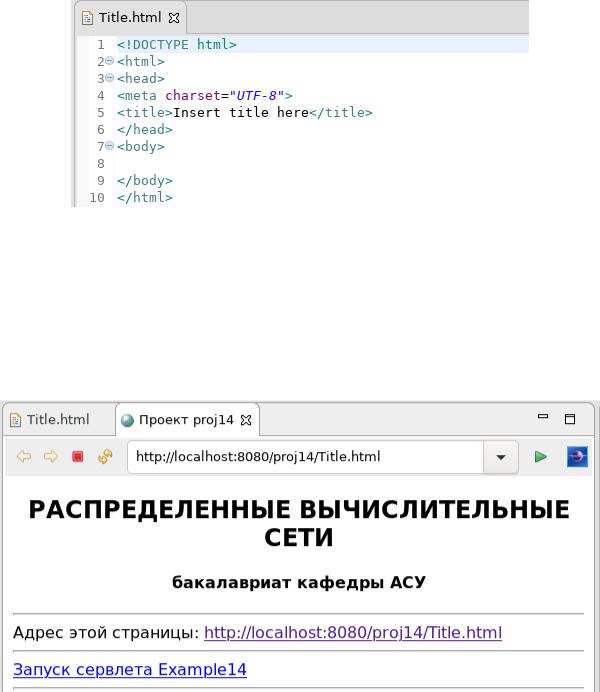
Task: Click the <head> opening tag on line 3
Action: [141, 78]
